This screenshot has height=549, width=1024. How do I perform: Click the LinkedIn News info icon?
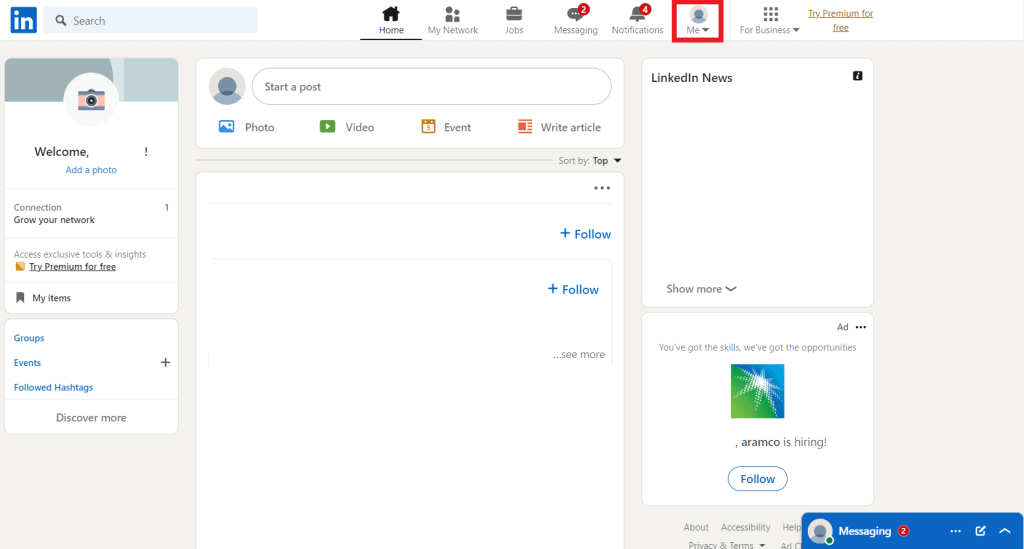pyautogui.click(x=857, y=76)
